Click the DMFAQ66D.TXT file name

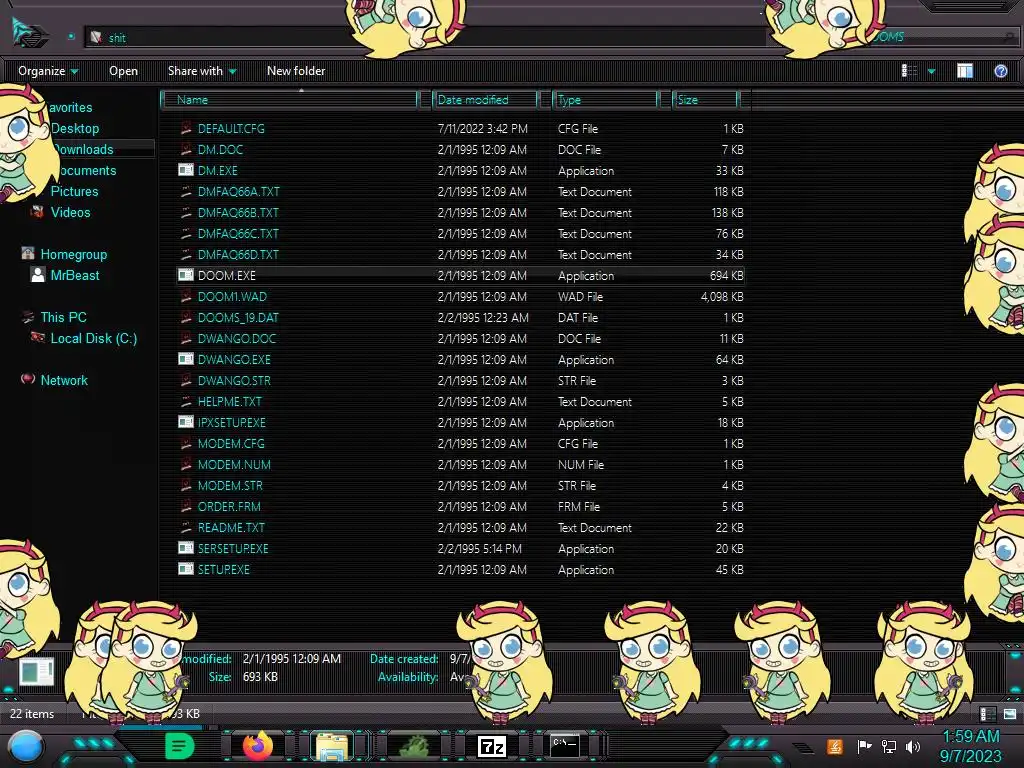click(238, 254)
